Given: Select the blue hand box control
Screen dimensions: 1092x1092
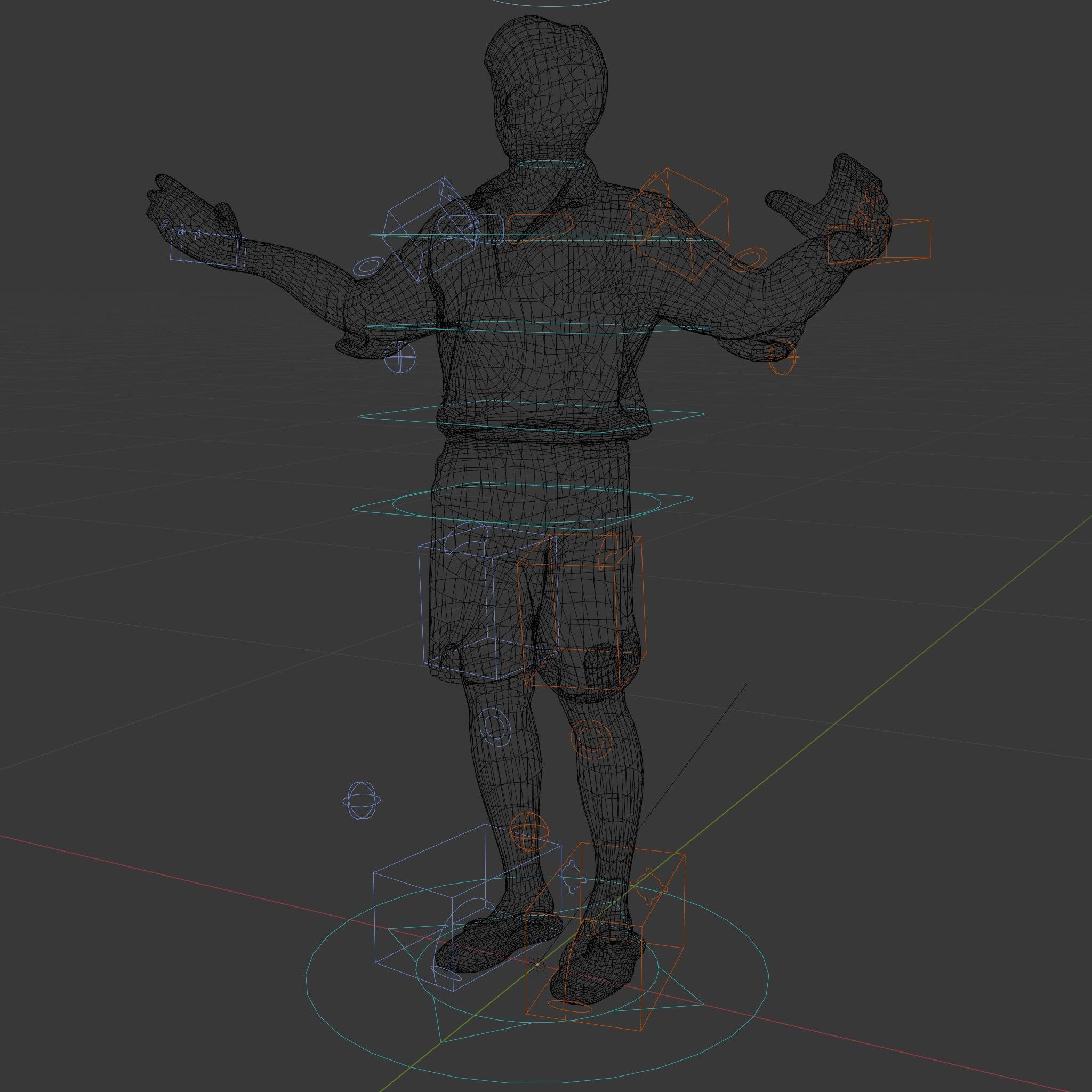Looking at the screenshot, I should [x=208, y=248].
